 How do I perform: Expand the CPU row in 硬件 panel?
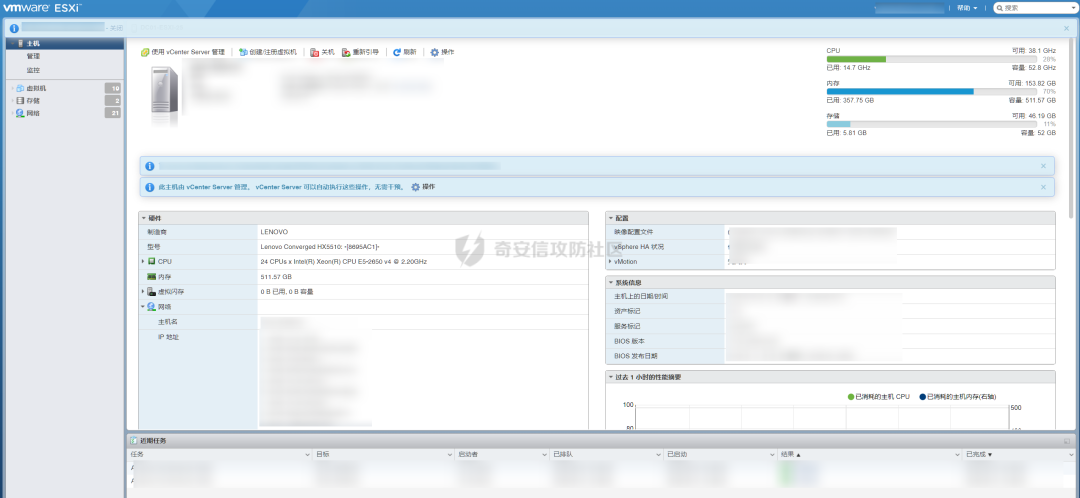tap(143, 262)
